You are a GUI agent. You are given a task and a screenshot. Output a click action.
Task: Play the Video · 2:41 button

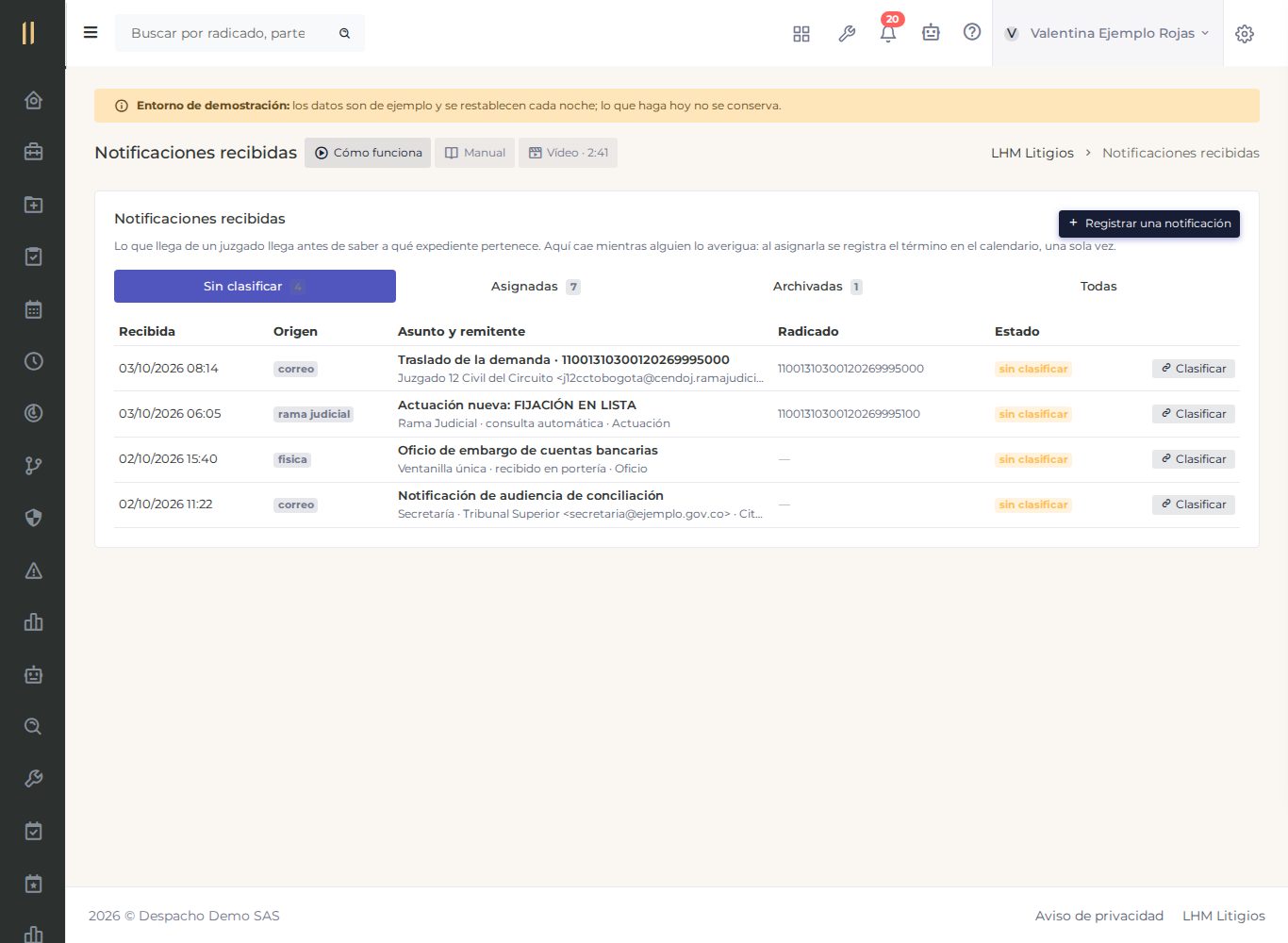click(x=568, y=153)
